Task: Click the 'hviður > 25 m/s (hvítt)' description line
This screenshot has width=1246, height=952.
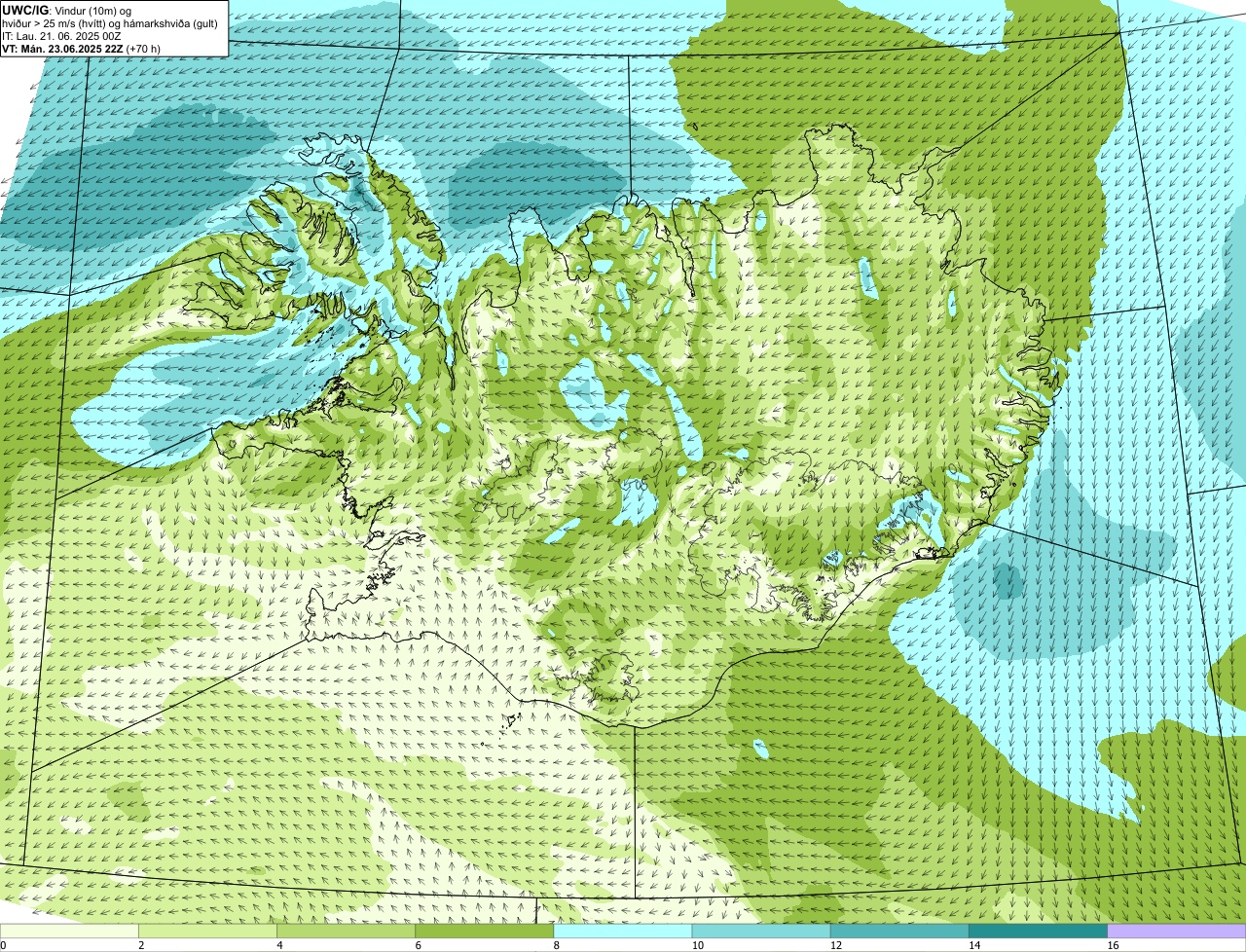Action: click(x=110, y=23)
